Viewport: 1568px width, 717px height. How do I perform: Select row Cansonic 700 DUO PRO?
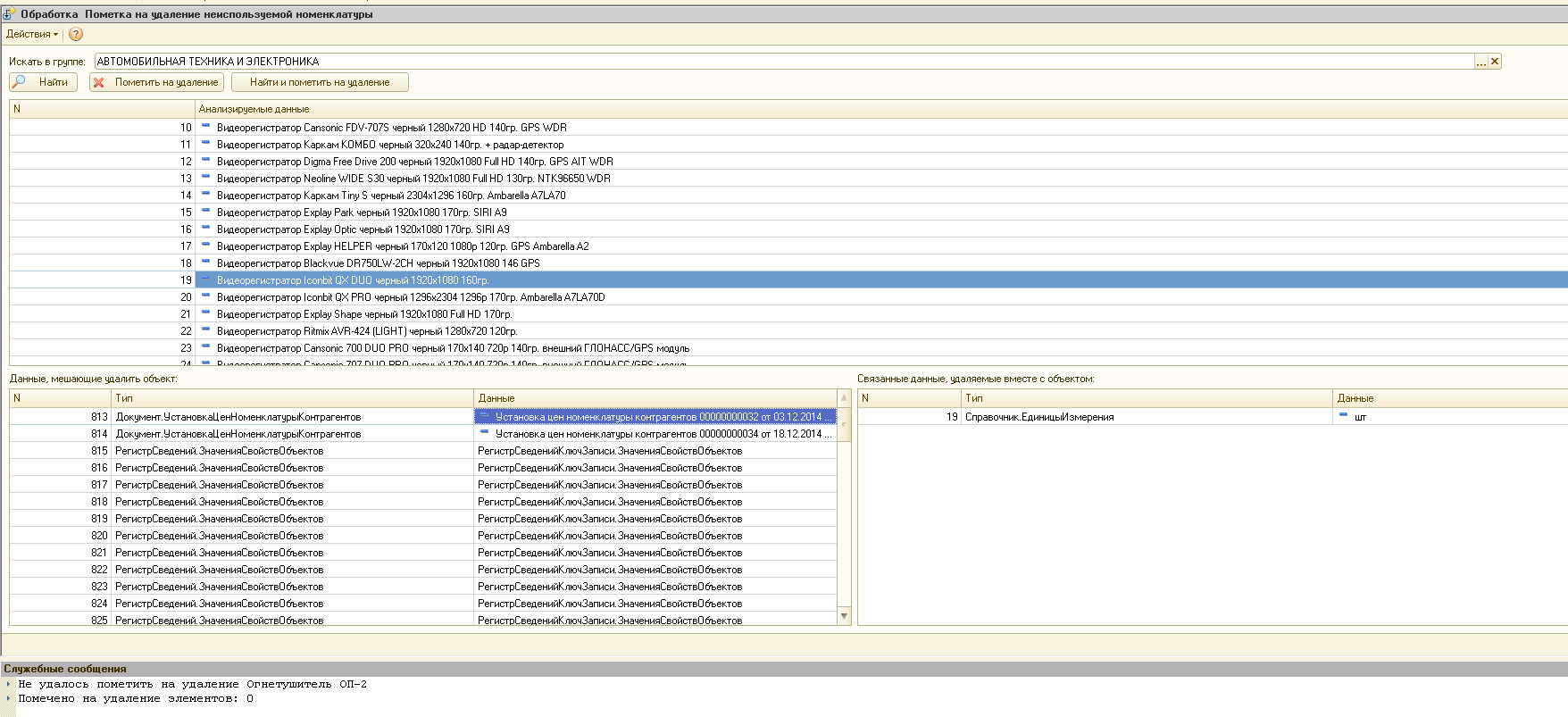[788, 348]
